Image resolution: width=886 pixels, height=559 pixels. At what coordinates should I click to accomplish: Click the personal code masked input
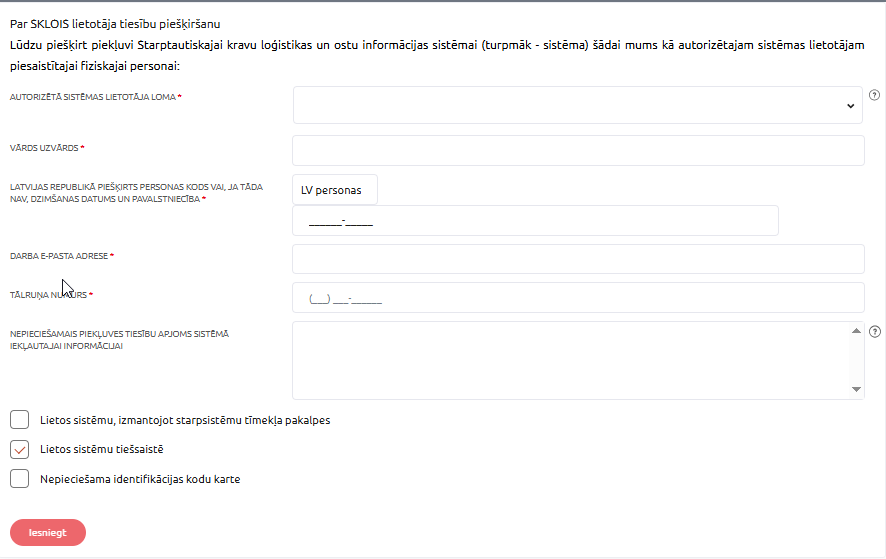point(535,221)
